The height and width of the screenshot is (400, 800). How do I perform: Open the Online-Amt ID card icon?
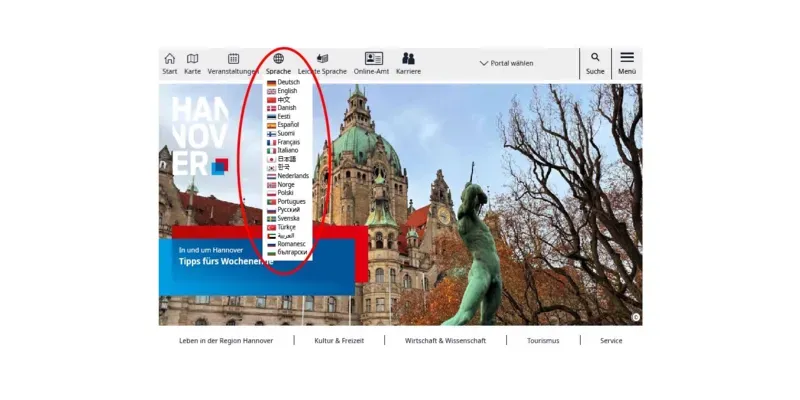373,58
